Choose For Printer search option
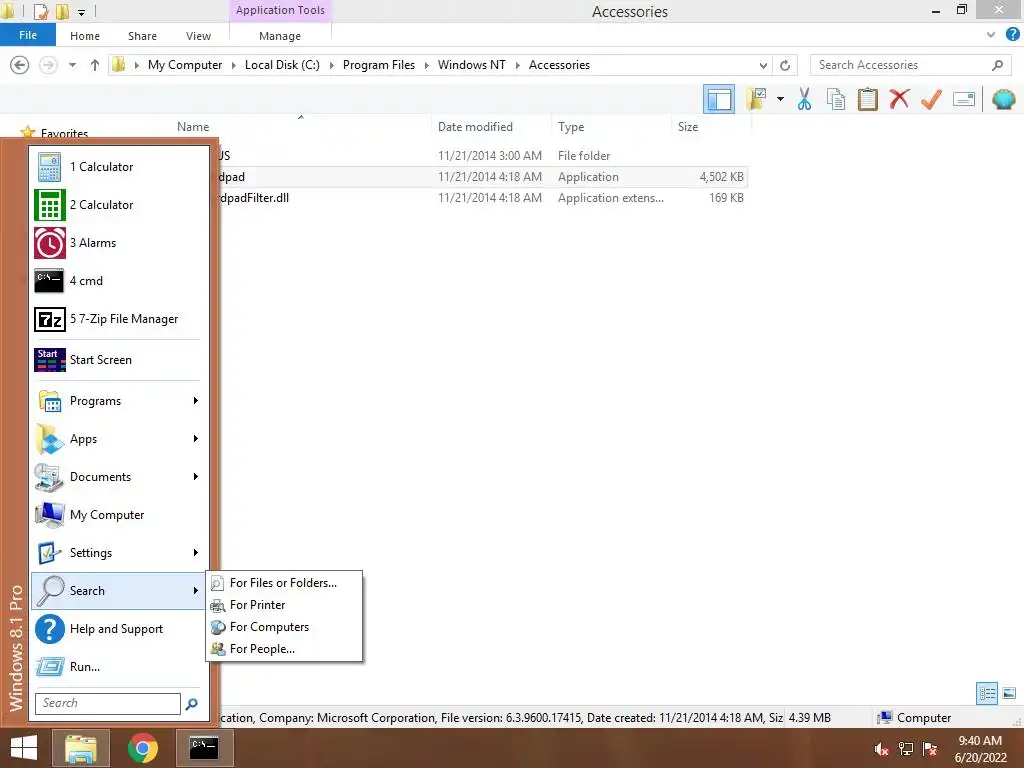The width and height of the screenshot is (1024, 768). pos(284,605)
